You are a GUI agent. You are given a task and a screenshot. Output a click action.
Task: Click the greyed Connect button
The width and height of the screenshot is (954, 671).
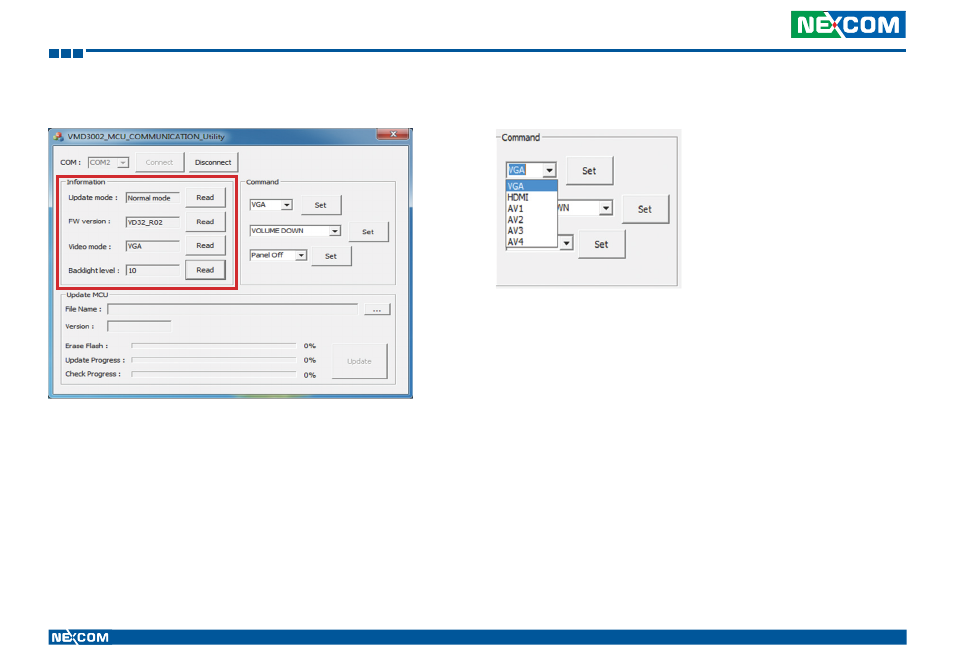(x=159, y=162)
